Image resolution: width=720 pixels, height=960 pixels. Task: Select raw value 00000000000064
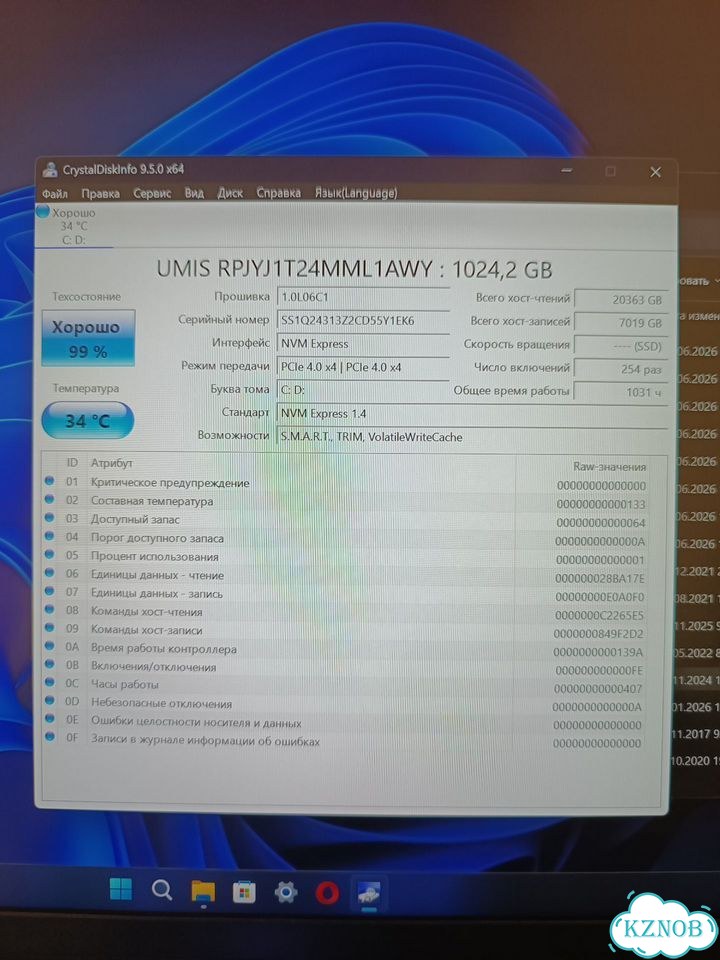601,523
